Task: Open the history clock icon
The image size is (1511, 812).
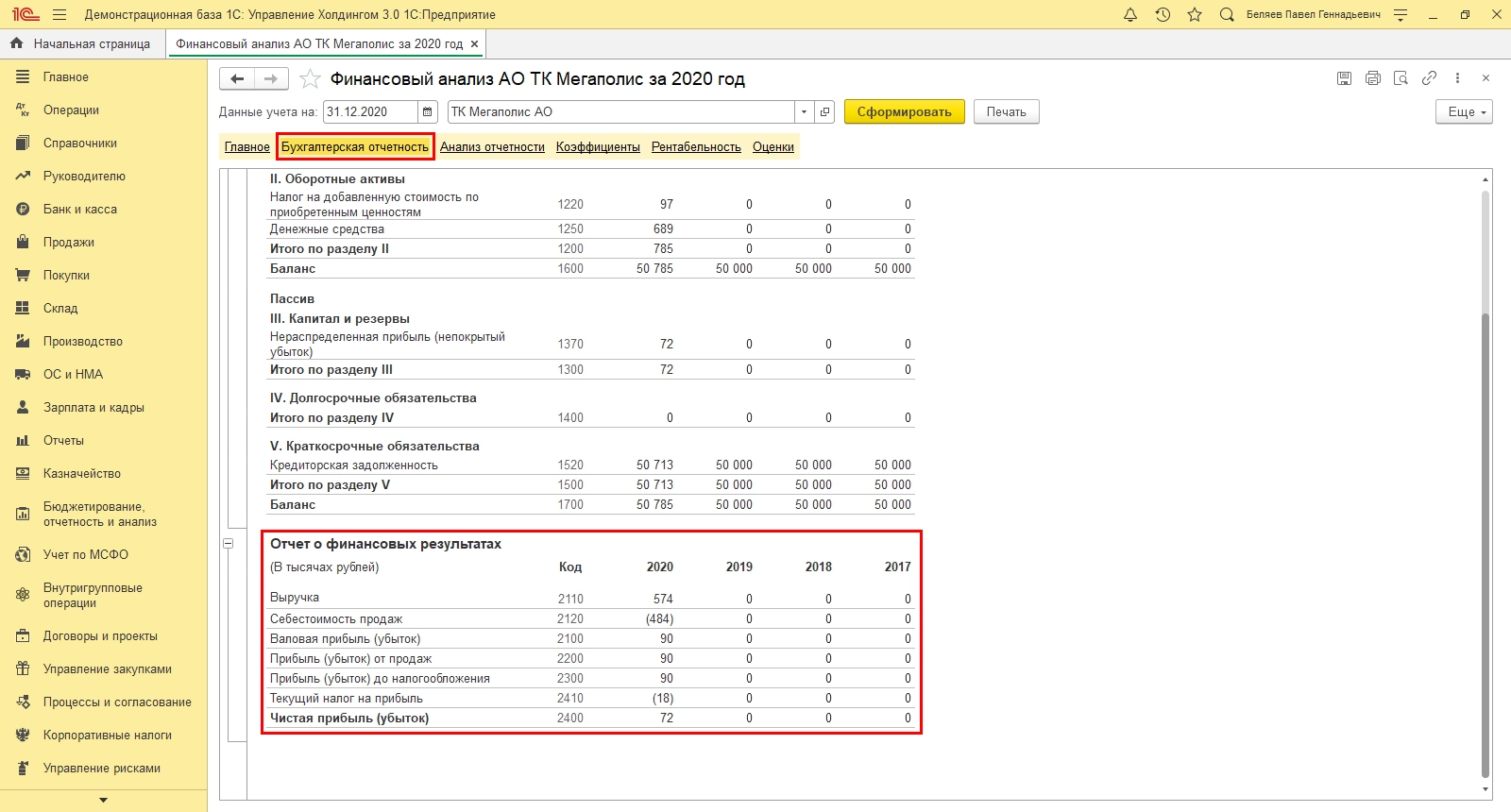Action: (1163, 15)
